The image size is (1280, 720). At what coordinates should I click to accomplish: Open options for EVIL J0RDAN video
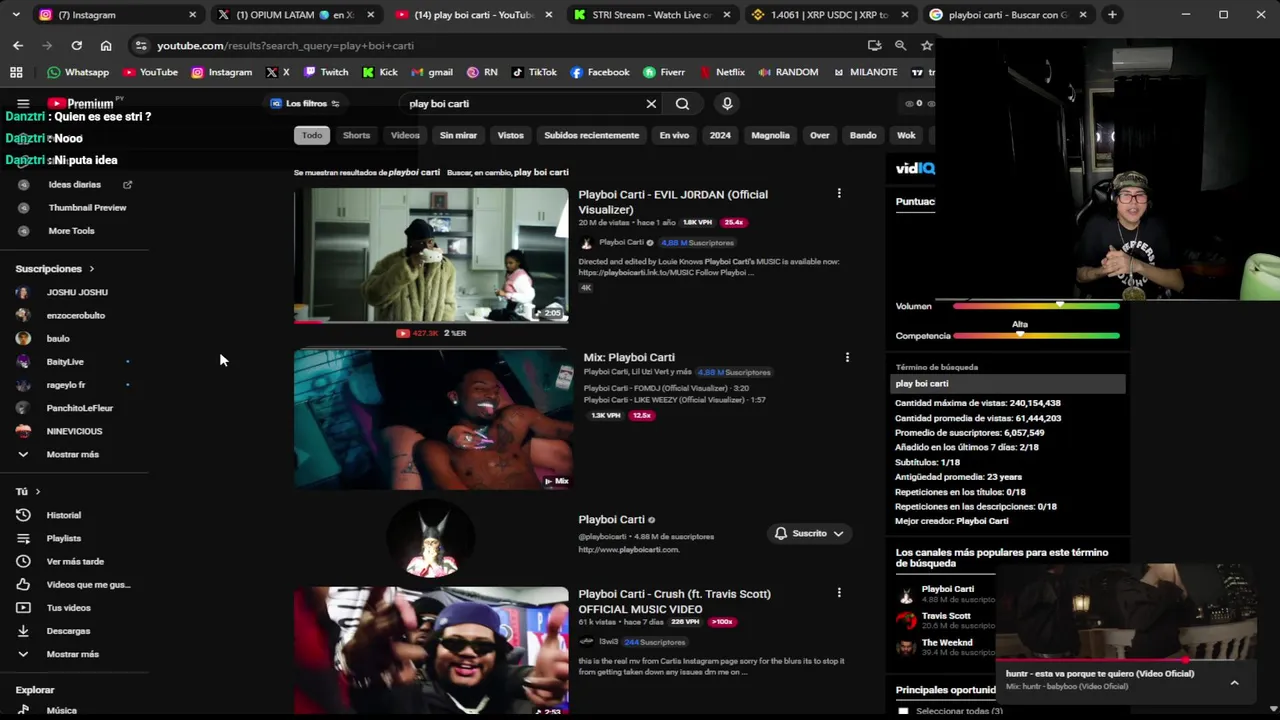(x=839, y=193)
